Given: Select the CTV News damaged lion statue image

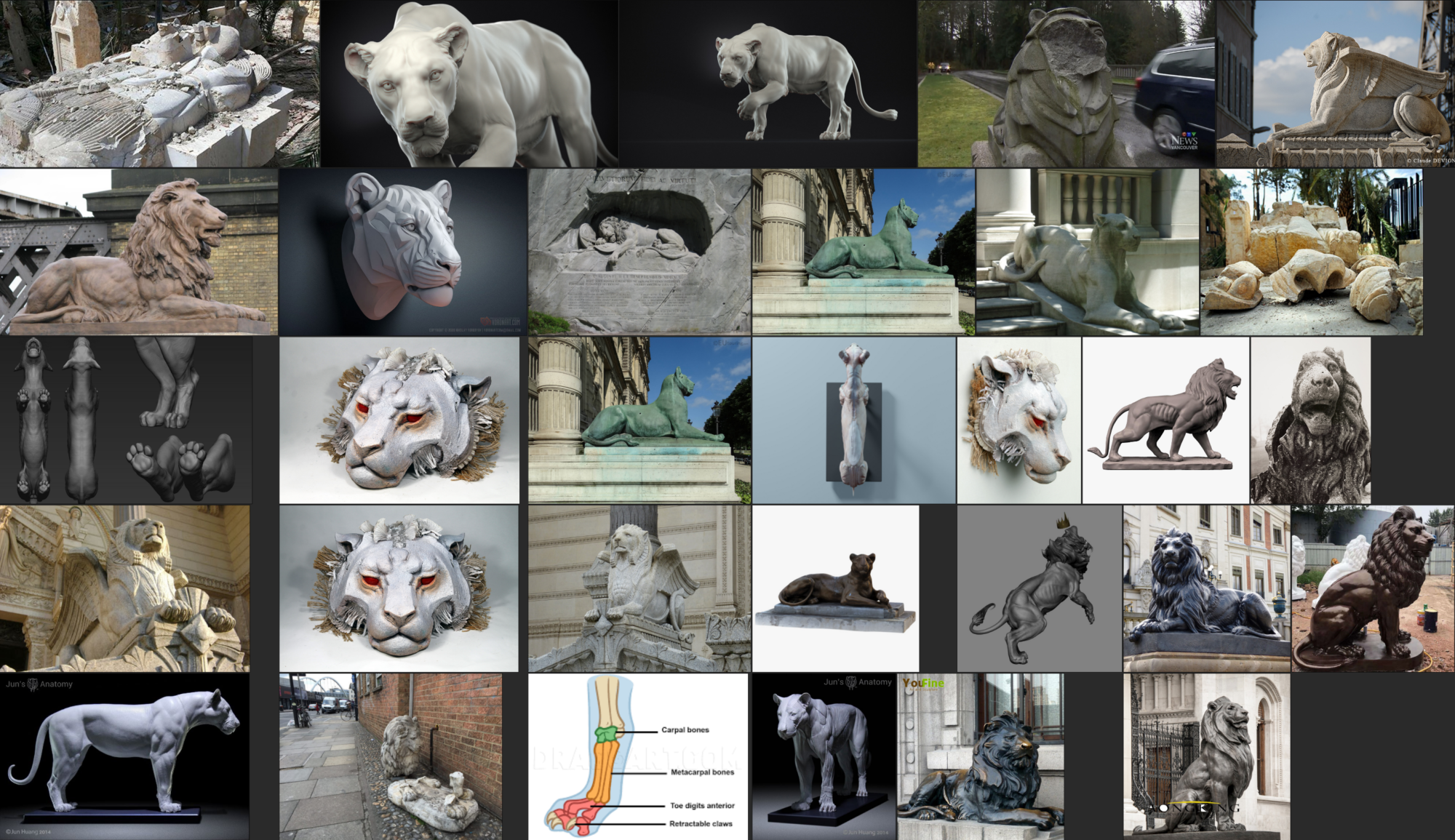Looking at the screenshot, I should pyautogui.click(x=1066, y=84).
